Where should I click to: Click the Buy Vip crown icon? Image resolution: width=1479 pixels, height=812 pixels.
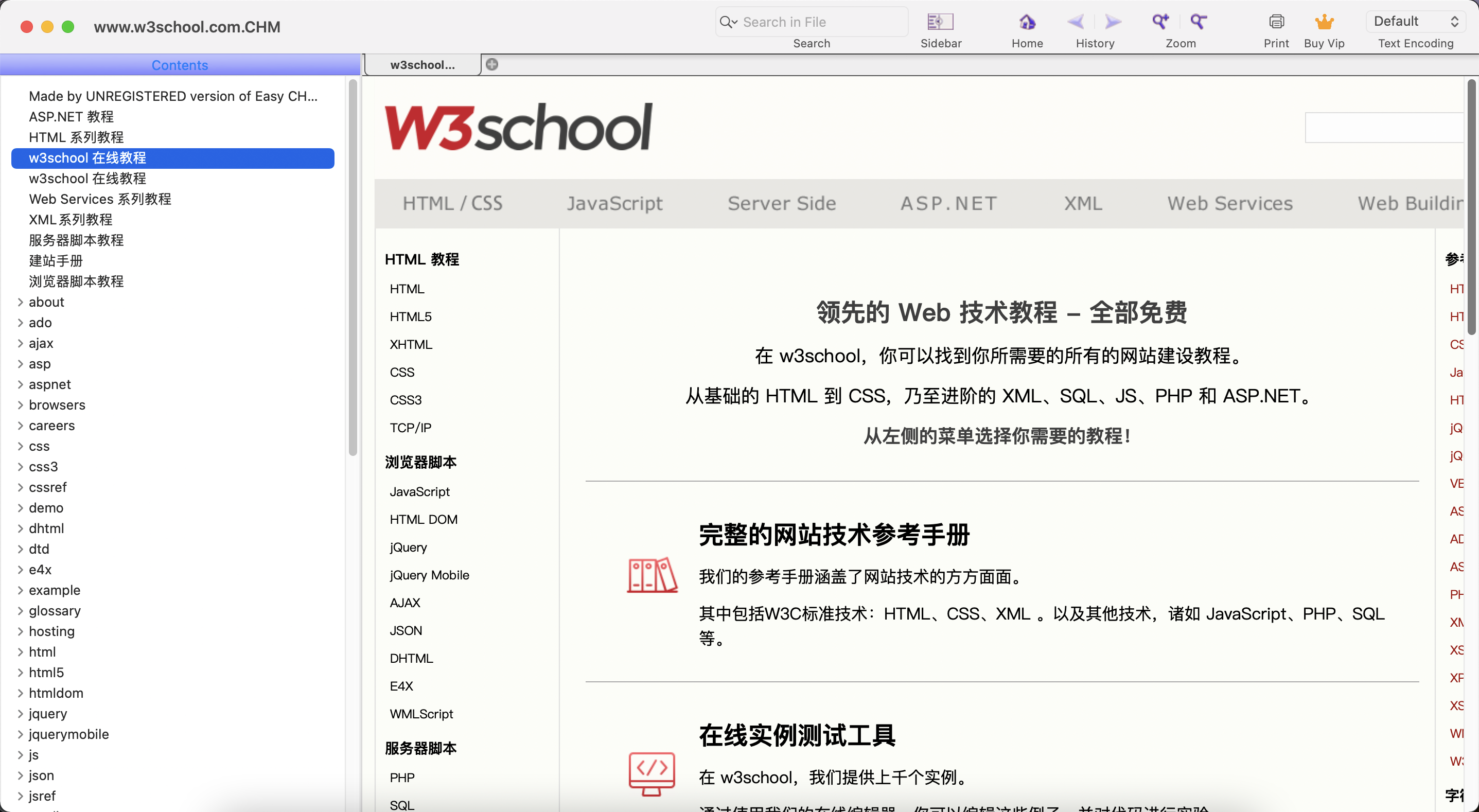coord(1324,22)
